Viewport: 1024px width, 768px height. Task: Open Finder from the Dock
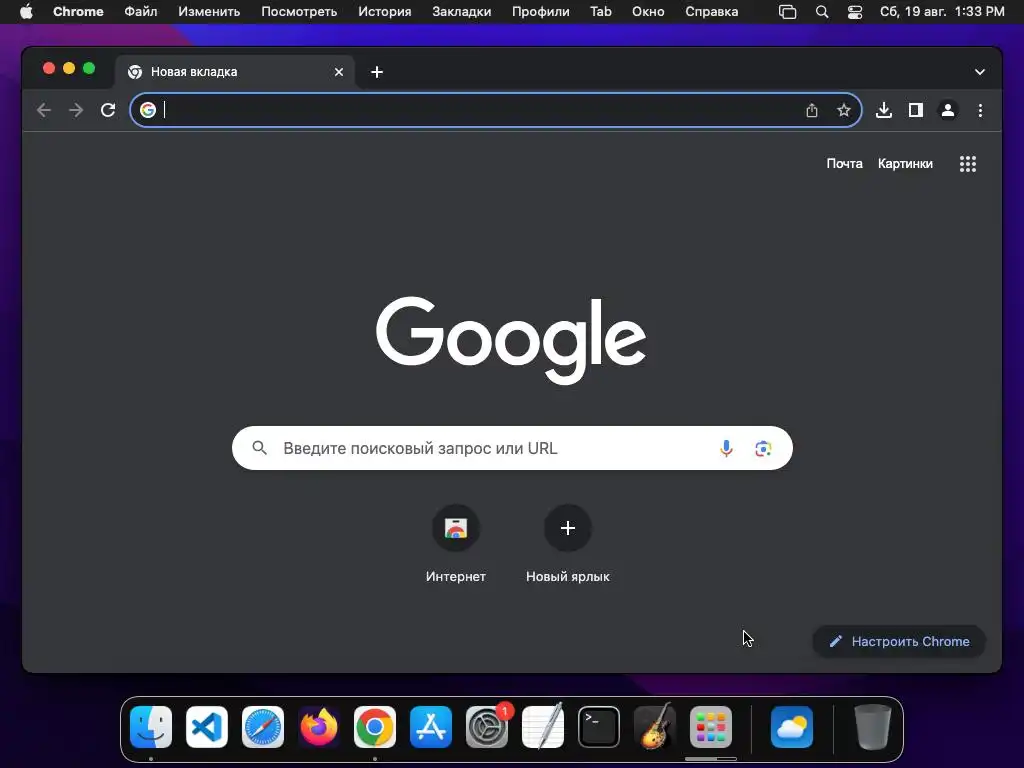coord(151,727)
